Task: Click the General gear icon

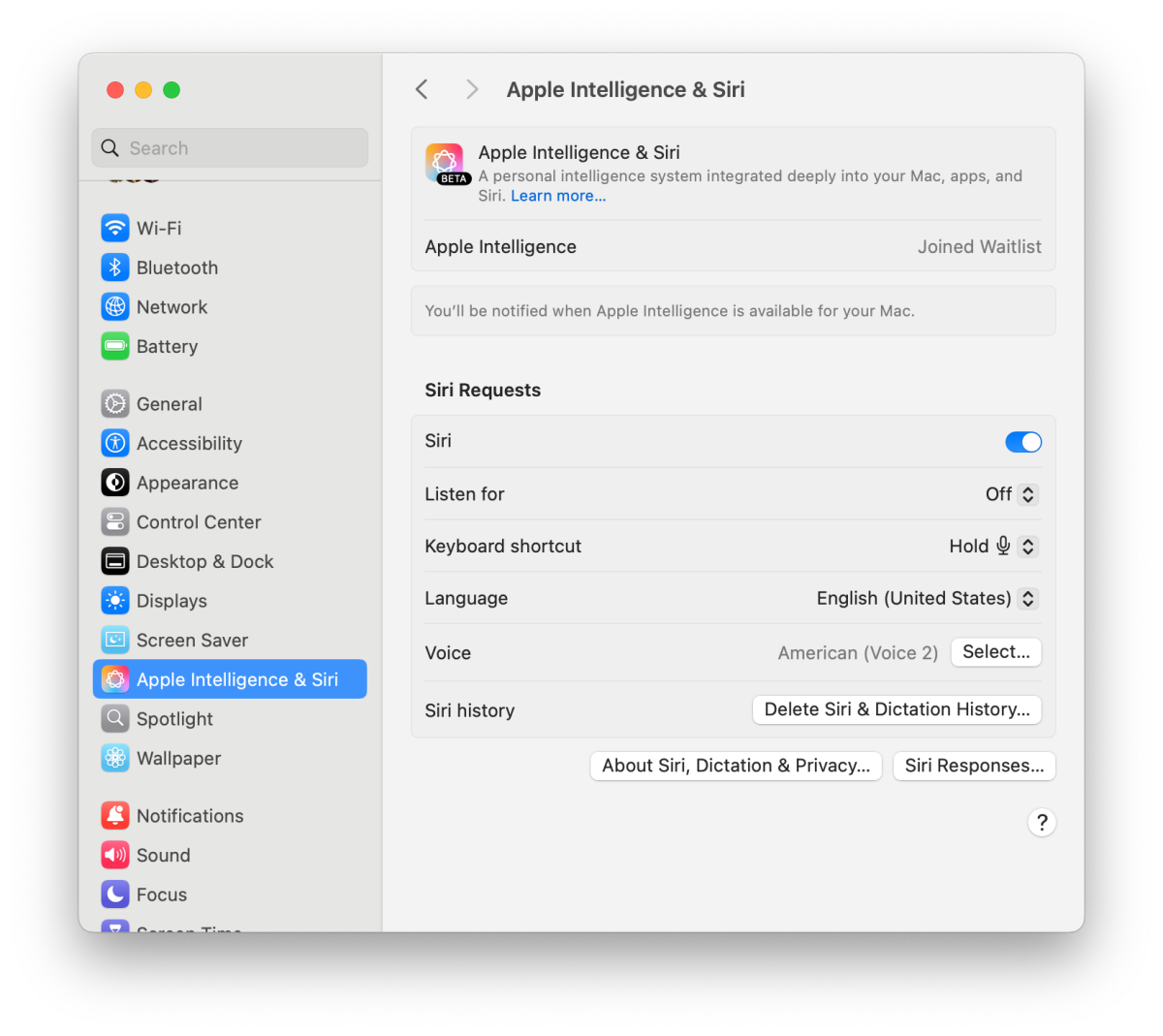Action: point(115,404)
